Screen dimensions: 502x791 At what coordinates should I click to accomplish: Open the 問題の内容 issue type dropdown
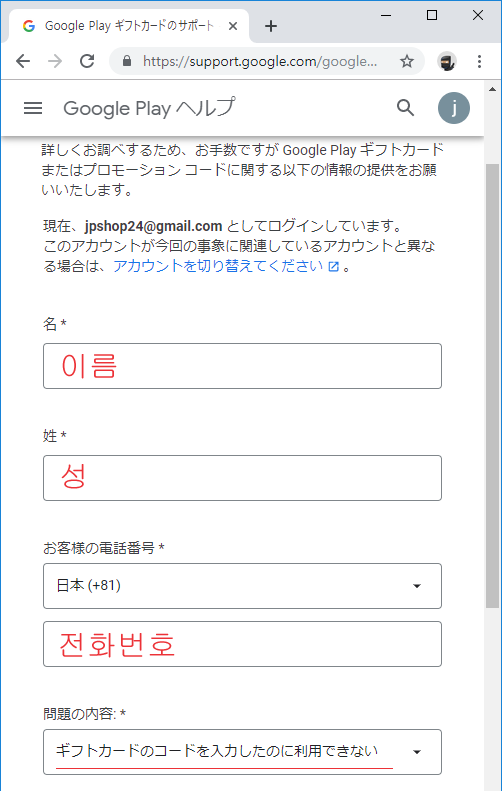(x=242, y=752)
